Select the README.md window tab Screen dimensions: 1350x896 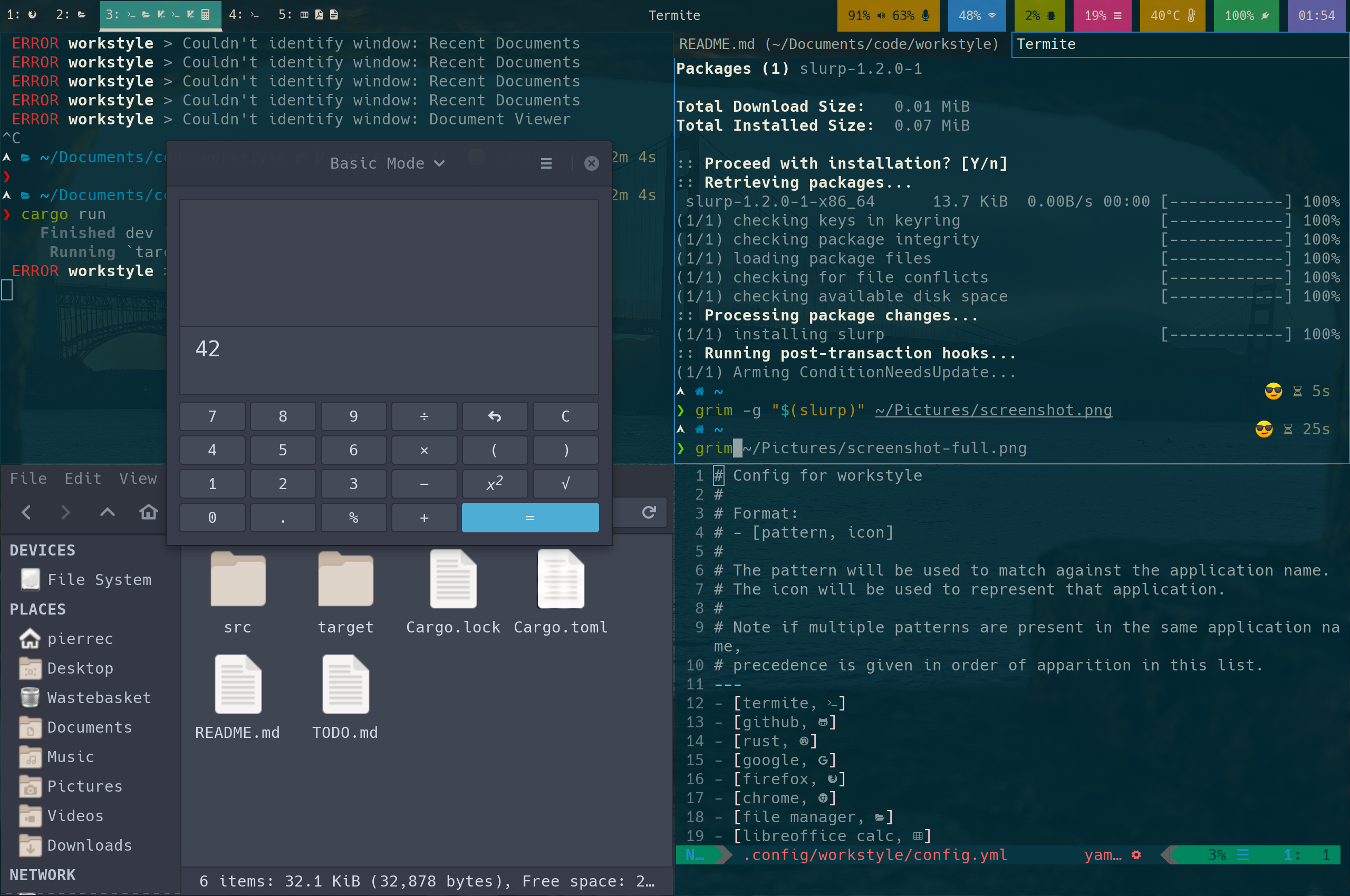842,44
